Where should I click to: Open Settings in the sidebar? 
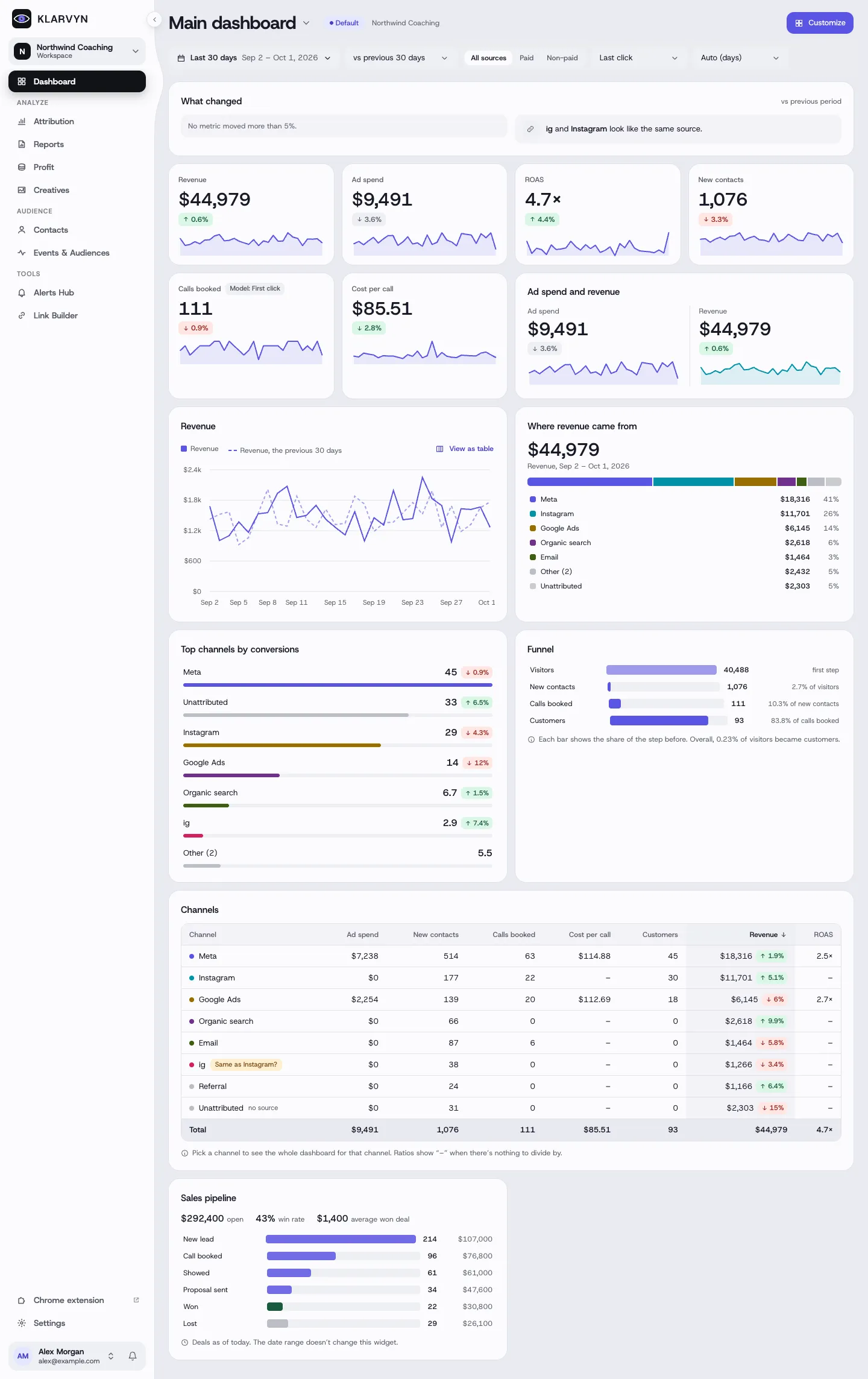77,1323
